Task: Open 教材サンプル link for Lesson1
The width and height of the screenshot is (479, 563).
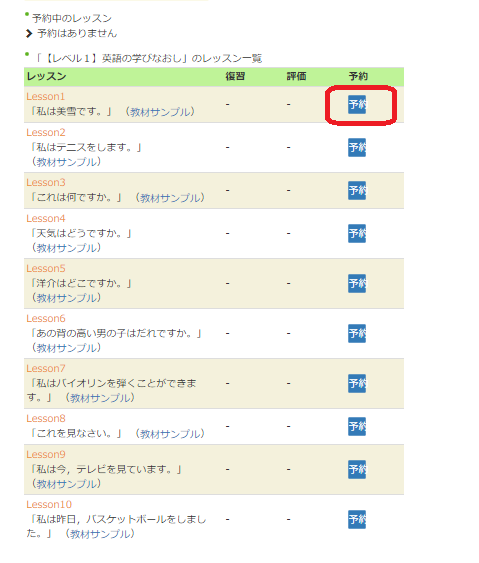Action: coord(159,112)
